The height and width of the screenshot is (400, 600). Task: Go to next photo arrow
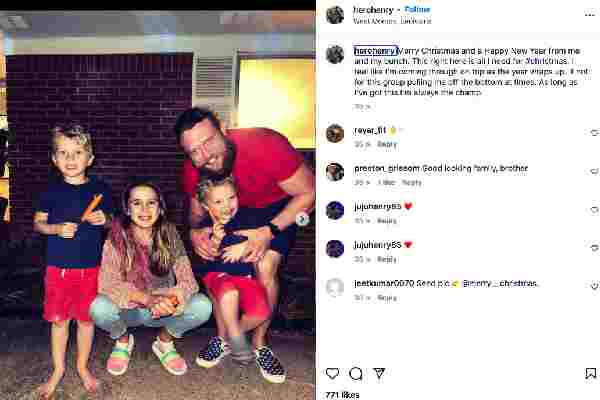coord(302,219)
